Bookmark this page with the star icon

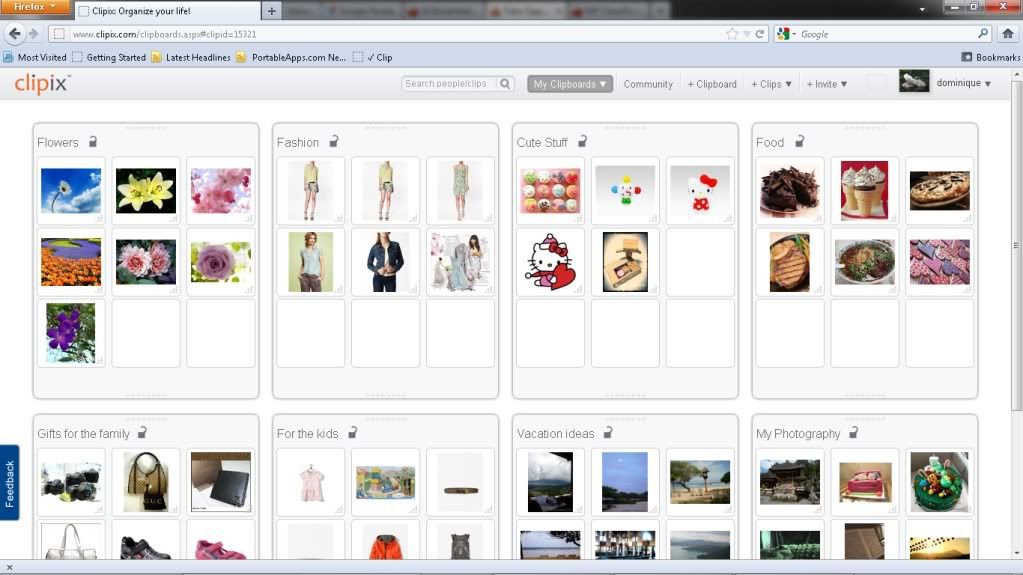click(733, 34)
